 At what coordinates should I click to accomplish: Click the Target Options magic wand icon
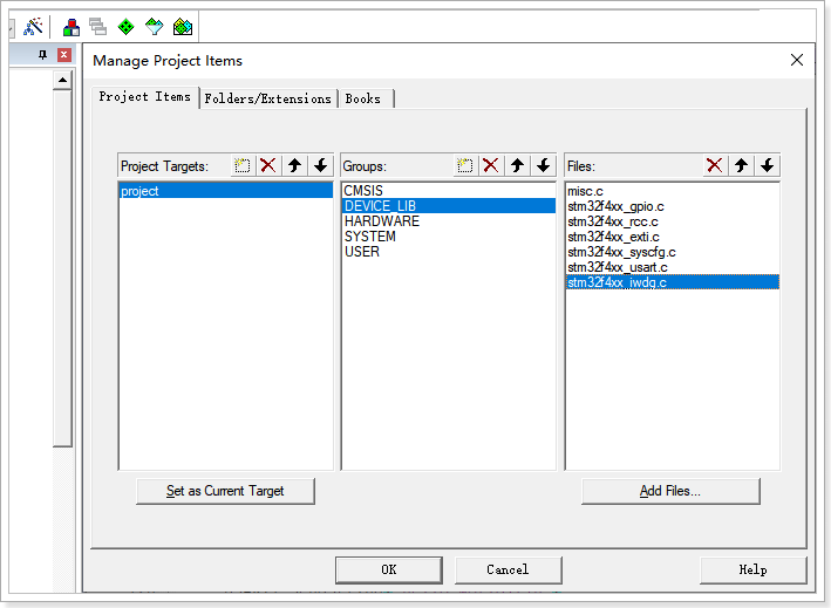point(33,26)
